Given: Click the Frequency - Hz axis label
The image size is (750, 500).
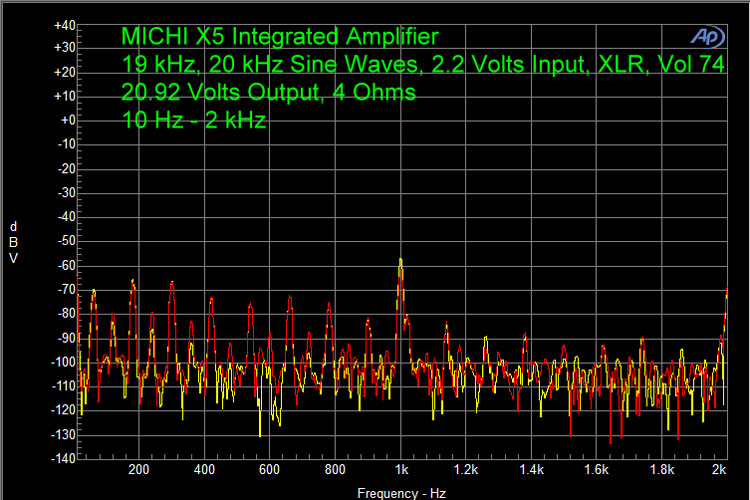Looking at the screenshot, I should pyautogui.click(x=401, y=493).
